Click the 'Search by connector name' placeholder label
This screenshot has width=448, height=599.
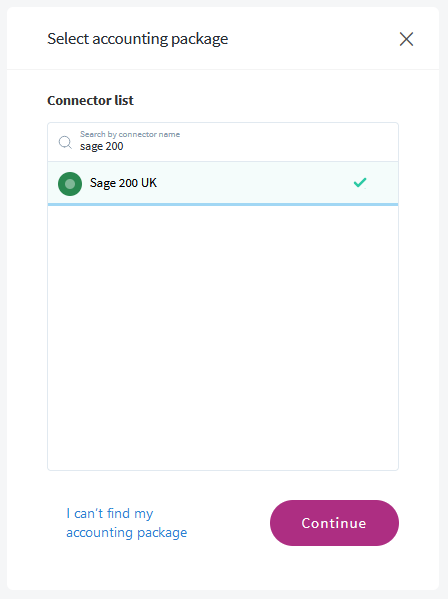tap(130, 134)
